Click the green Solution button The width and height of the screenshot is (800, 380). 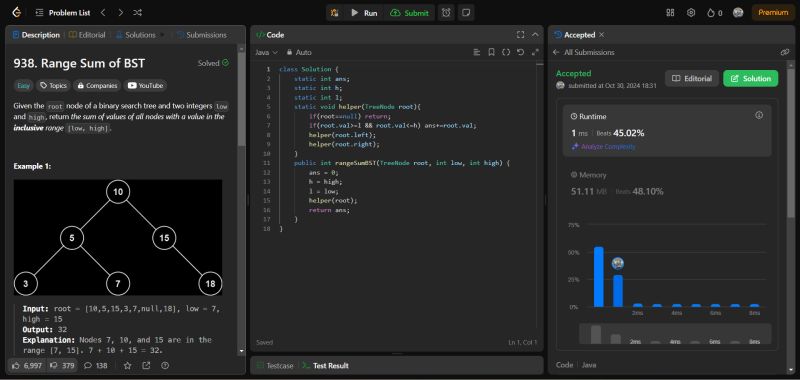tap(751, 79)
